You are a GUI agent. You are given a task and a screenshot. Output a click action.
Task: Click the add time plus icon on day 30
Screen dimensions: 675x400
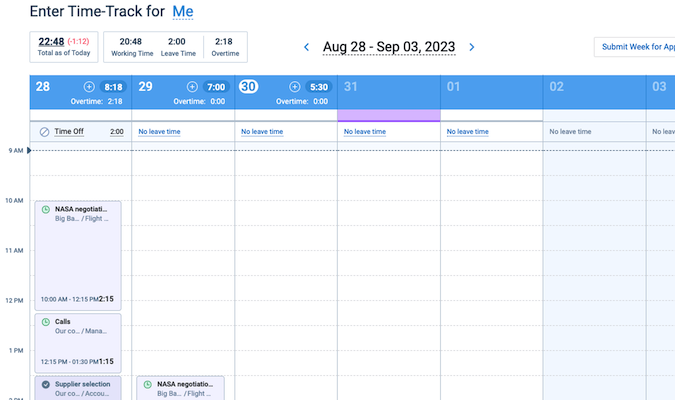294,87
